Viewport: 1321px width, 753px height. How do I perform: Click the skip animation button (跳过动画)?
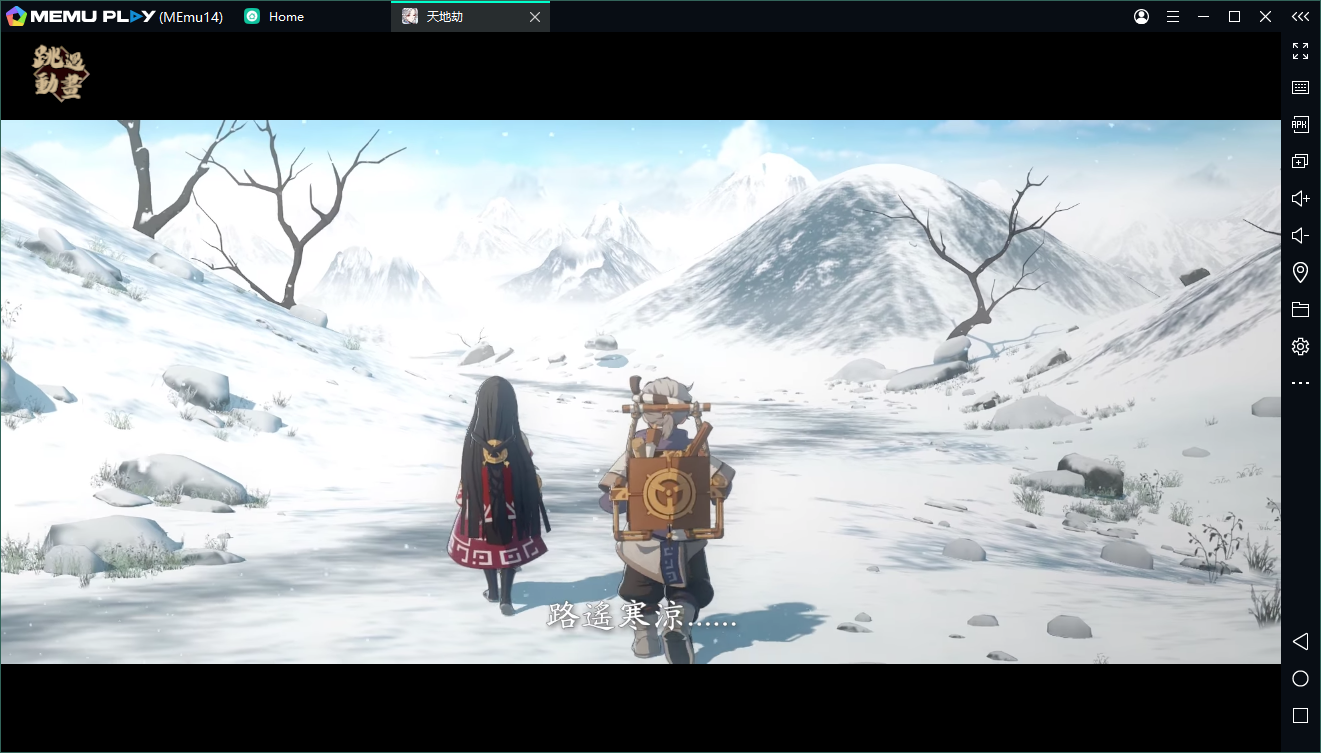click(61, 74)
